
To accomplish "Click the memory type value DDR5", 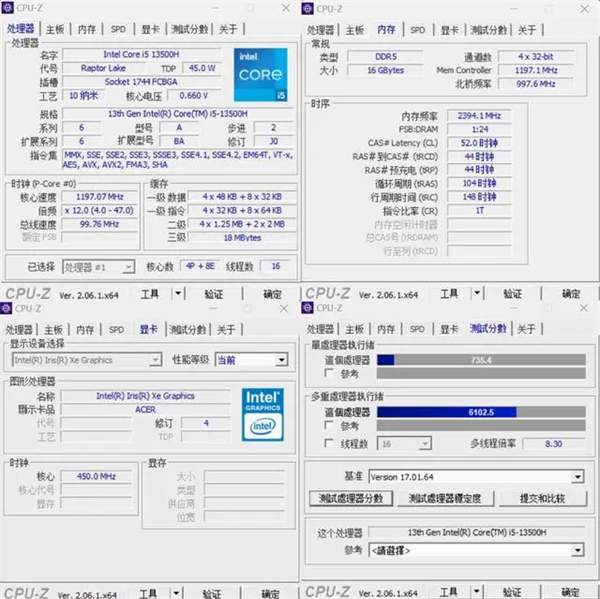I will (385, 57).
